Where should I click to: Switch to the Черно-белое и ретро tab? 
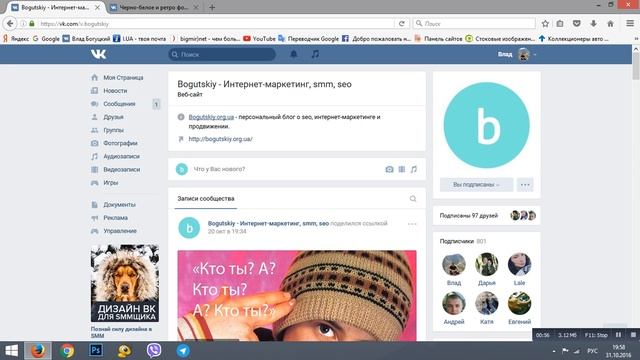coord(154,7)
